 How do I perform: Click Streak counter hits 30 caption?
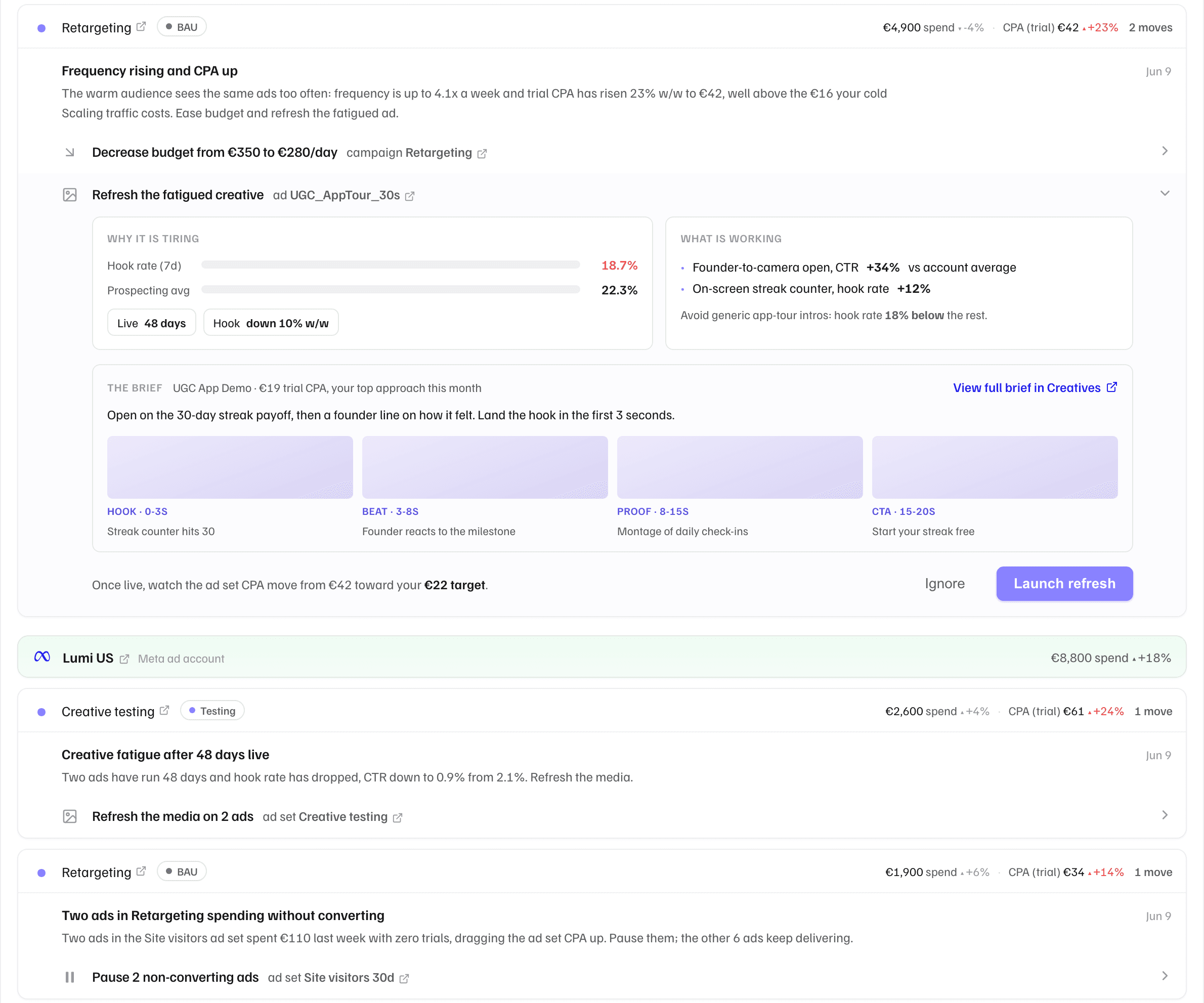[161, 531]
